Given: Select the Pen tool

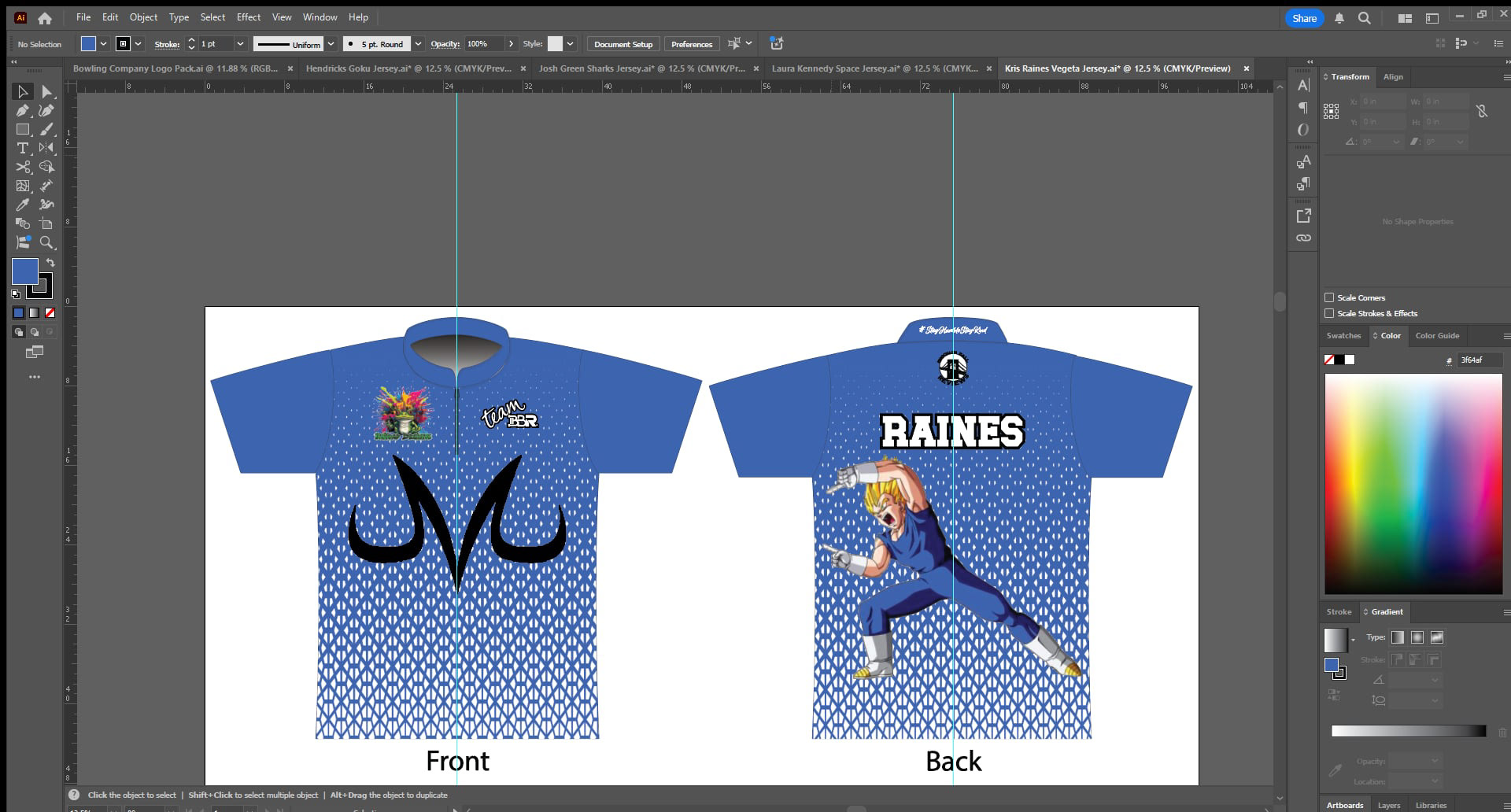Looking at the screenshot, I should (23, 111).
